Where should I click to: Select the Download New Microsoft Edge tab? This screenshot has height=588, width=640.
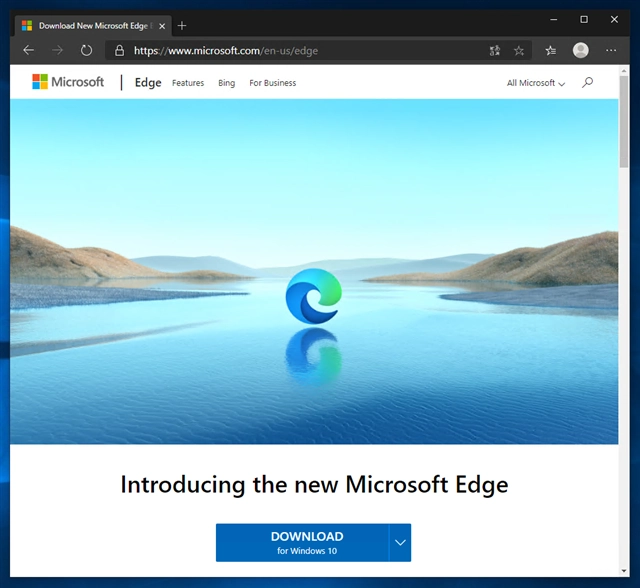93,26
